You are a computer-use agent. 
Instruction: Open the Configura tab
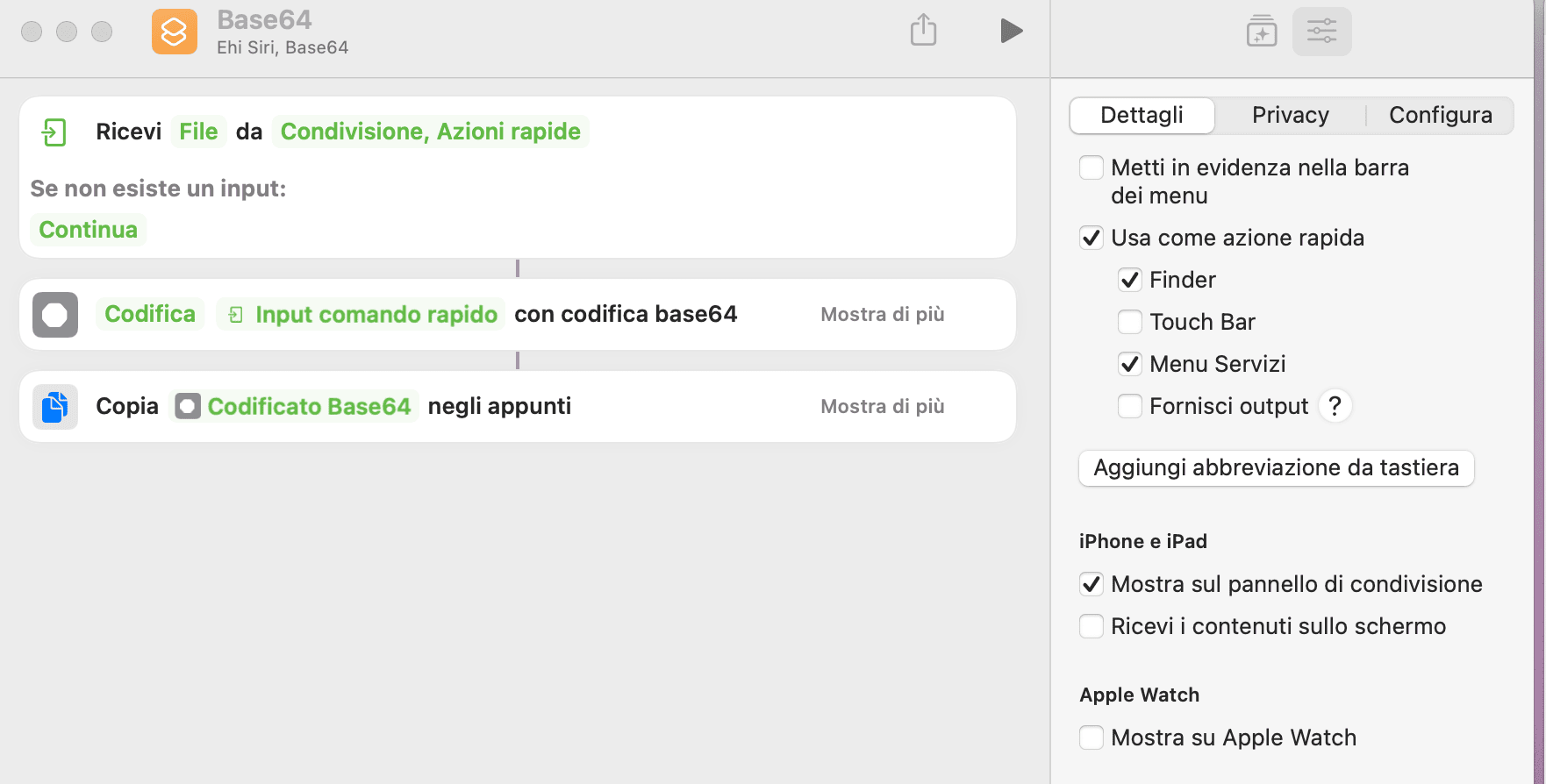pos(1440,116)
